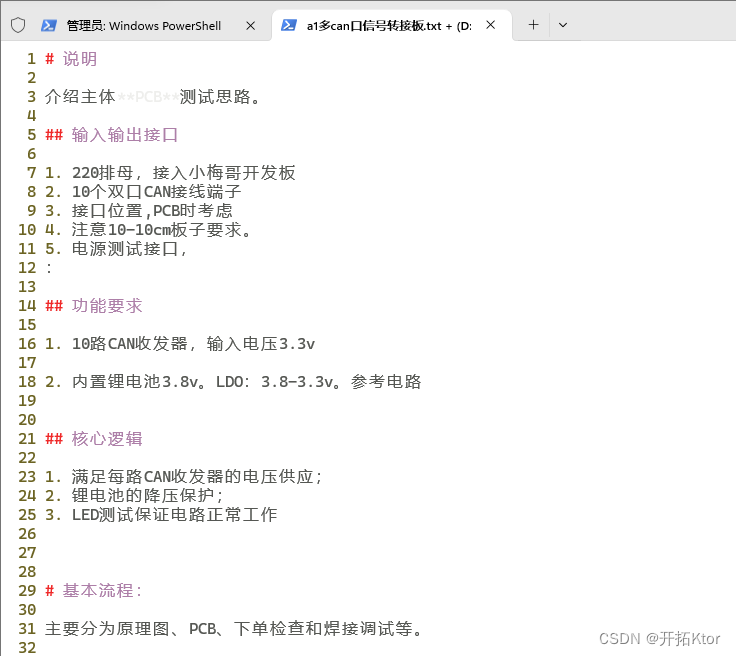Click the heading '# 基本流程:'

coord(93,591)
